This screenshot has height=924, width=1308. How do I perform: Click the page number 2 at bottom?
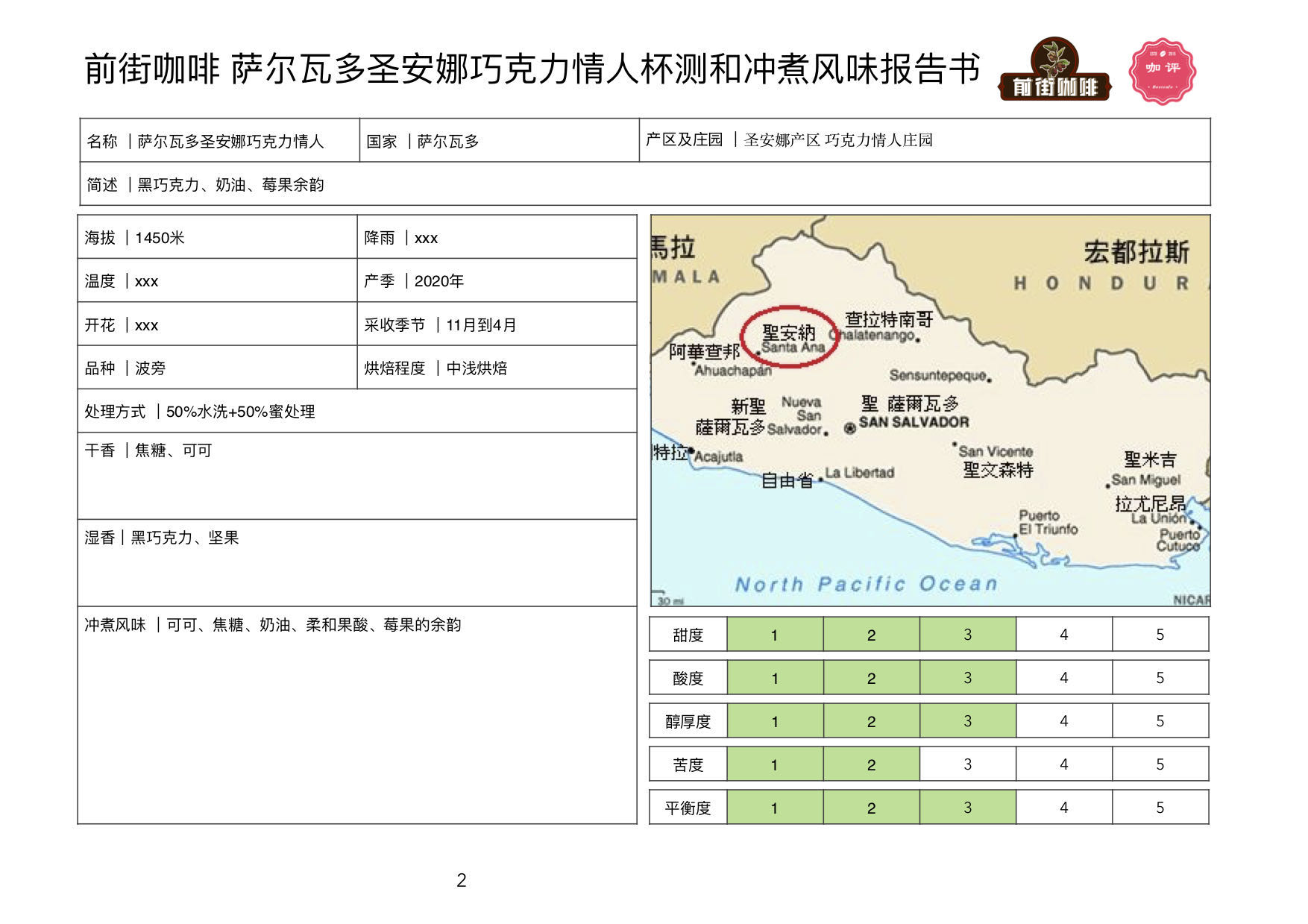click(462, 880)
